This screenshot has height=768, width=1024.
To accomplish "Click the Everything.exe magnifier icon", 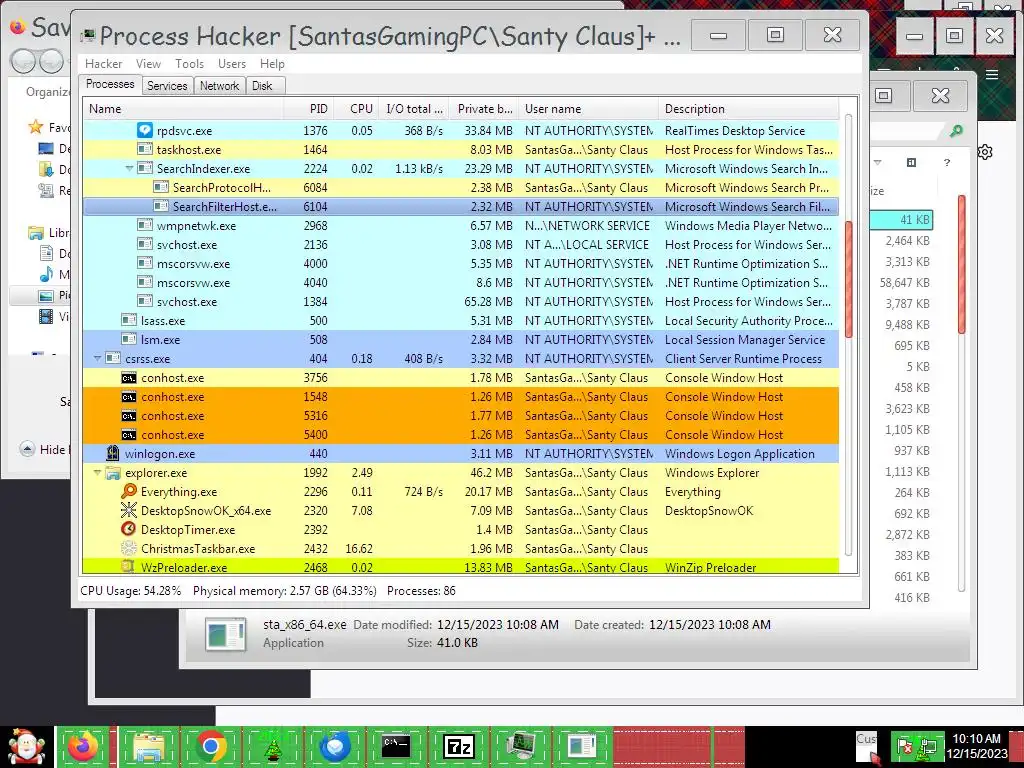I will point(129,492).
